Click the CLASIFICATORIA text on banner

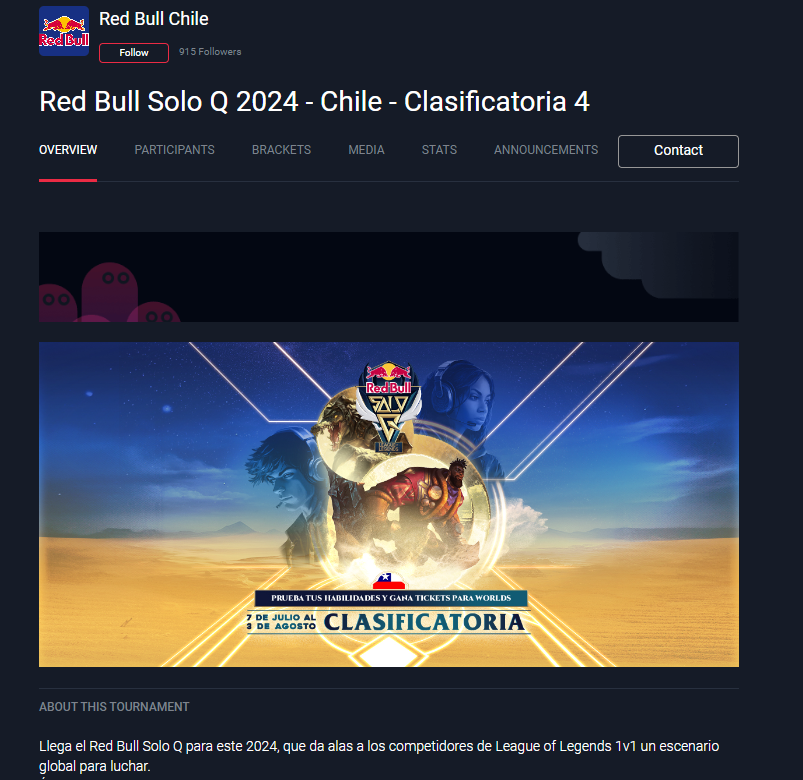click(424, 622)
